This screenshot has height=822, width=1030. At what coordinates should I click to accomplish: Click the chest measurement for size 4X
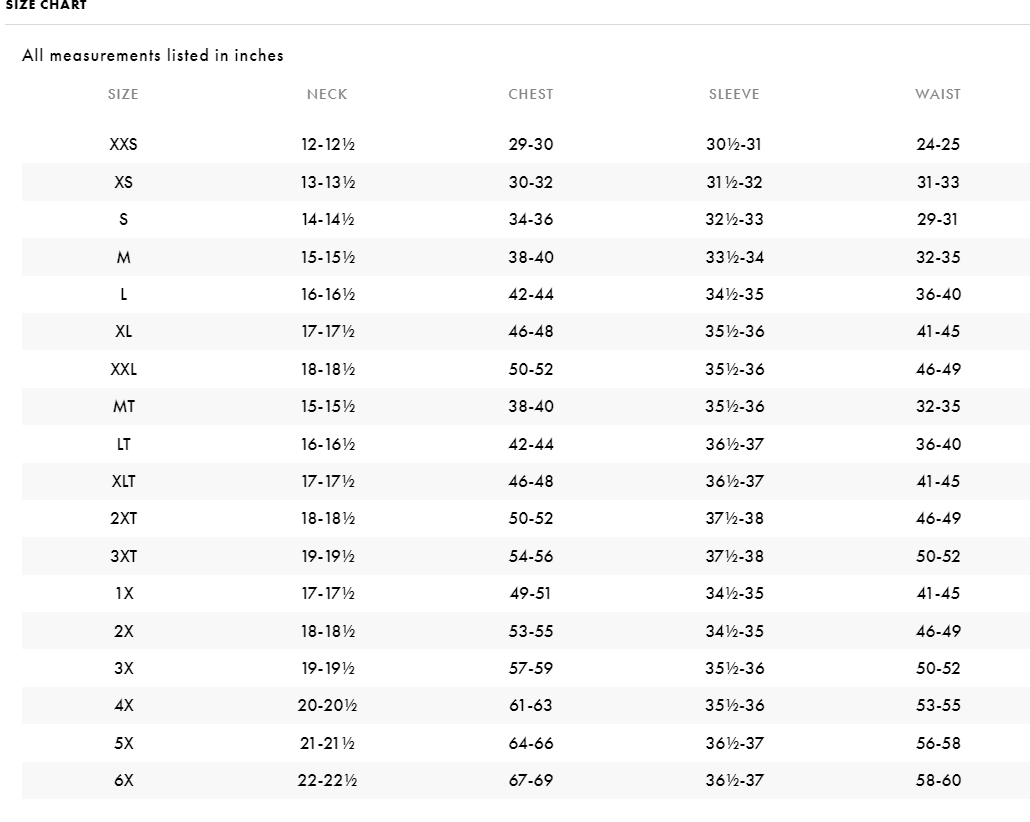point(530,705)
